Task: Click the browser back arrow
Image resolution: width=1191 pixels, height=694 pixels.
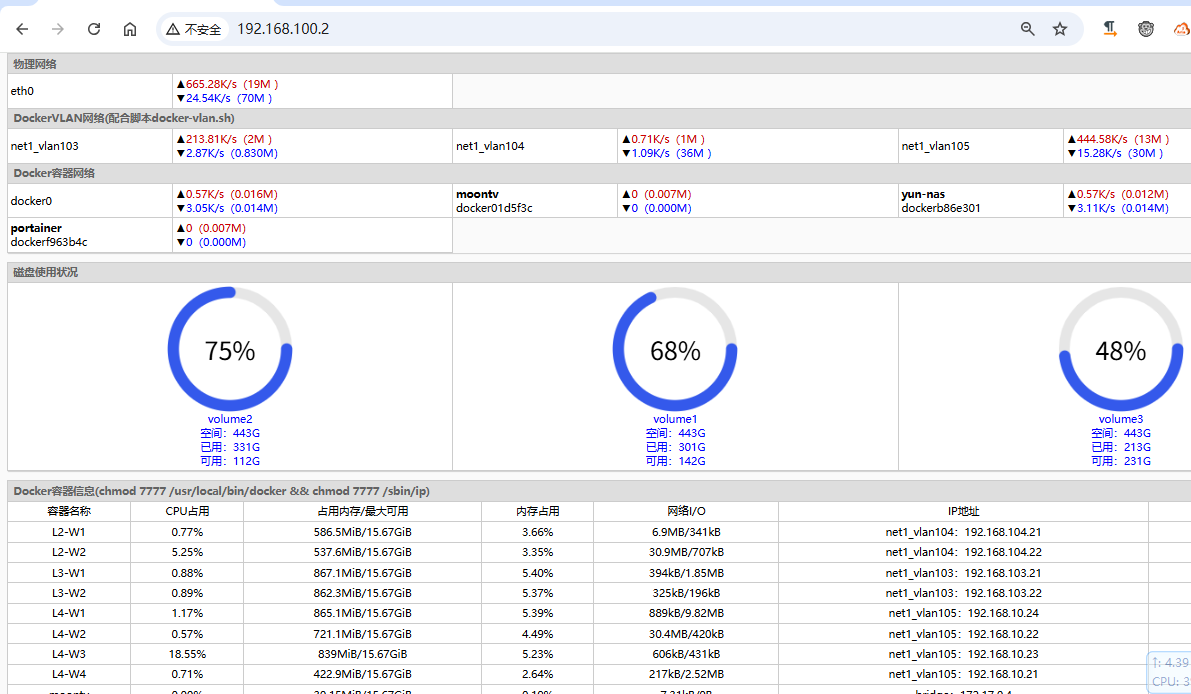Action: tap(22, 29)
